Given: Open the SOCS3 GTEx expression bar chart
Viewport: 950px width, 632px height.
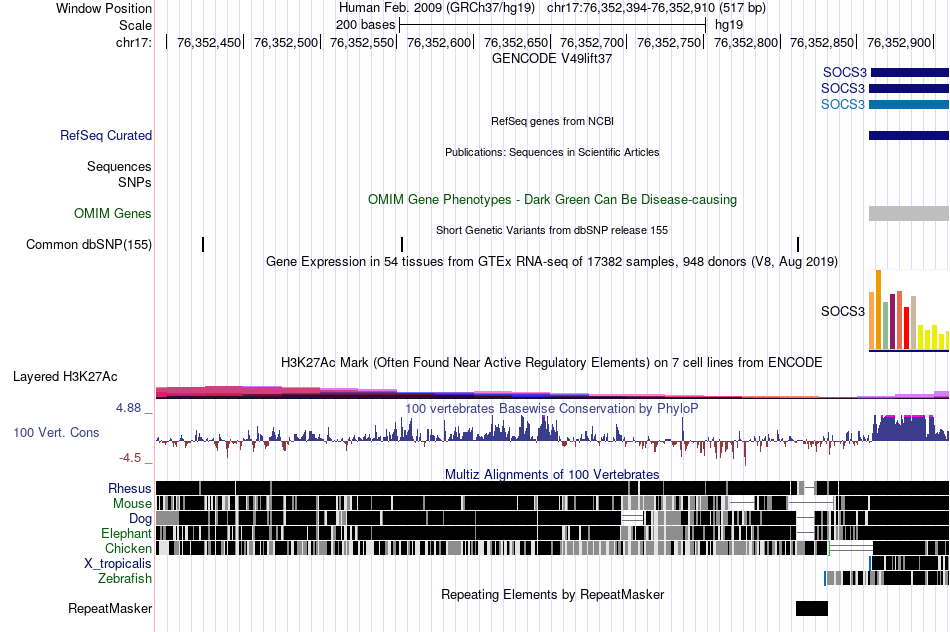Looking at the screenshot, I should [909, 310].
